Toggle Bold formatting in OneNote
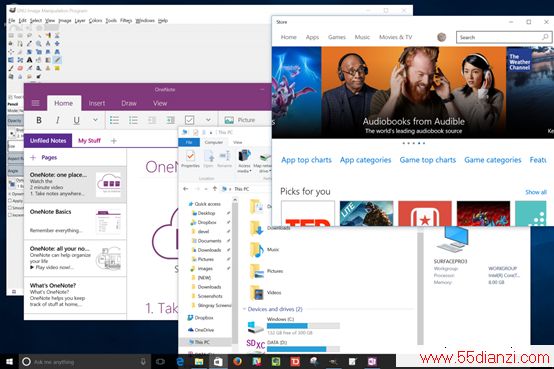This screenshot has height=369, width=554. click(39, 120)
